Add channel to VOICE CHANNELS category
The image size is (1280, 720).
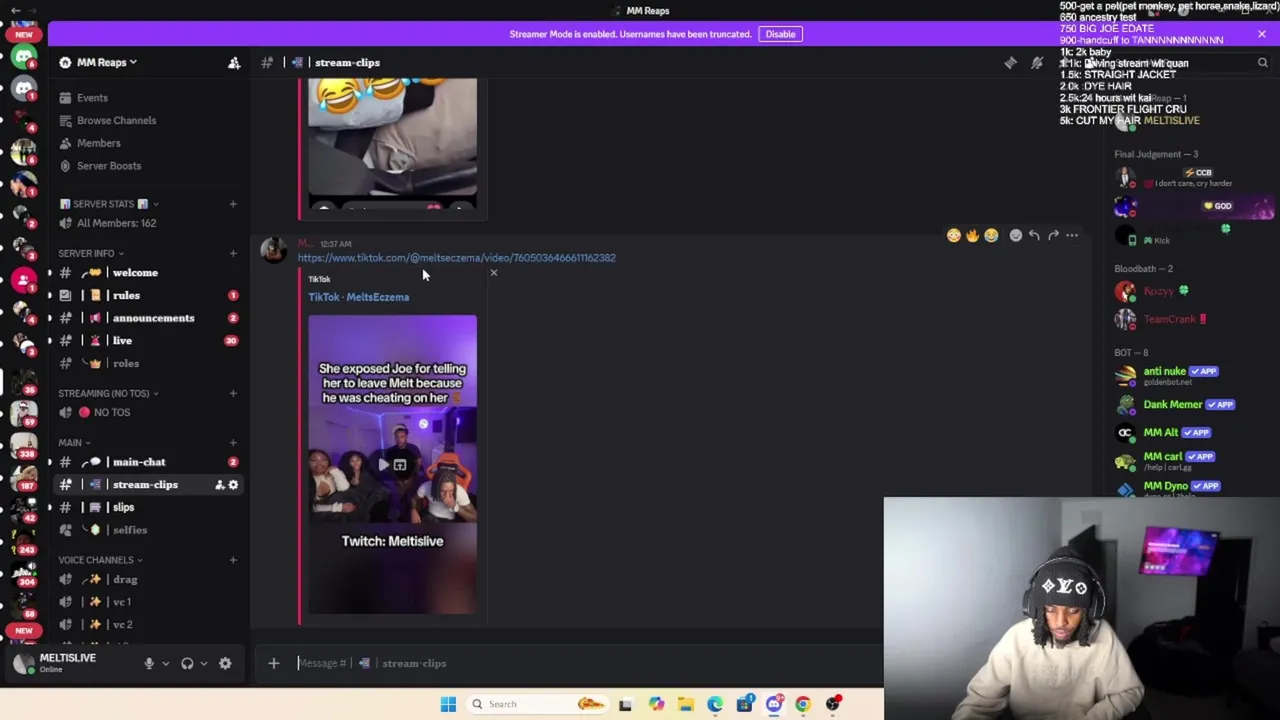[x=233, y=560]
